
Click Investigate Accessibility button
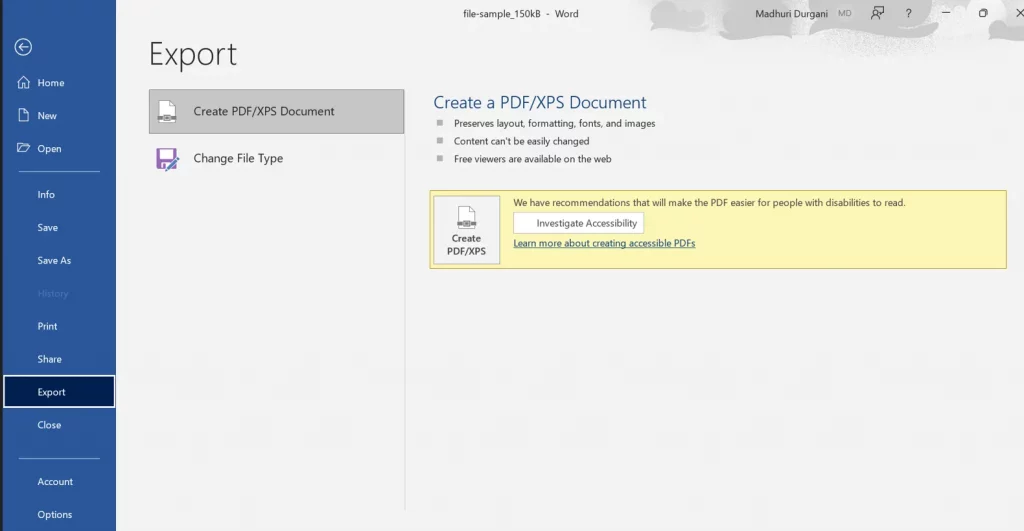tap(579, 223)
